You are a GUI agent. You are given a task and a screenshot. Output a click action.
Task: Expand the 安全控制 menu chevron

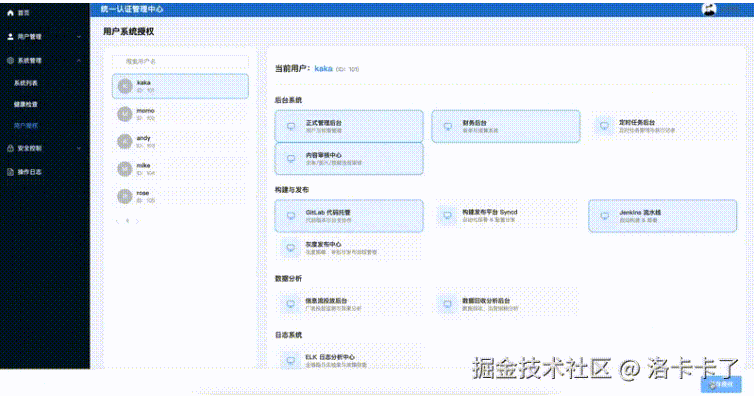click(x=79, y=148)
